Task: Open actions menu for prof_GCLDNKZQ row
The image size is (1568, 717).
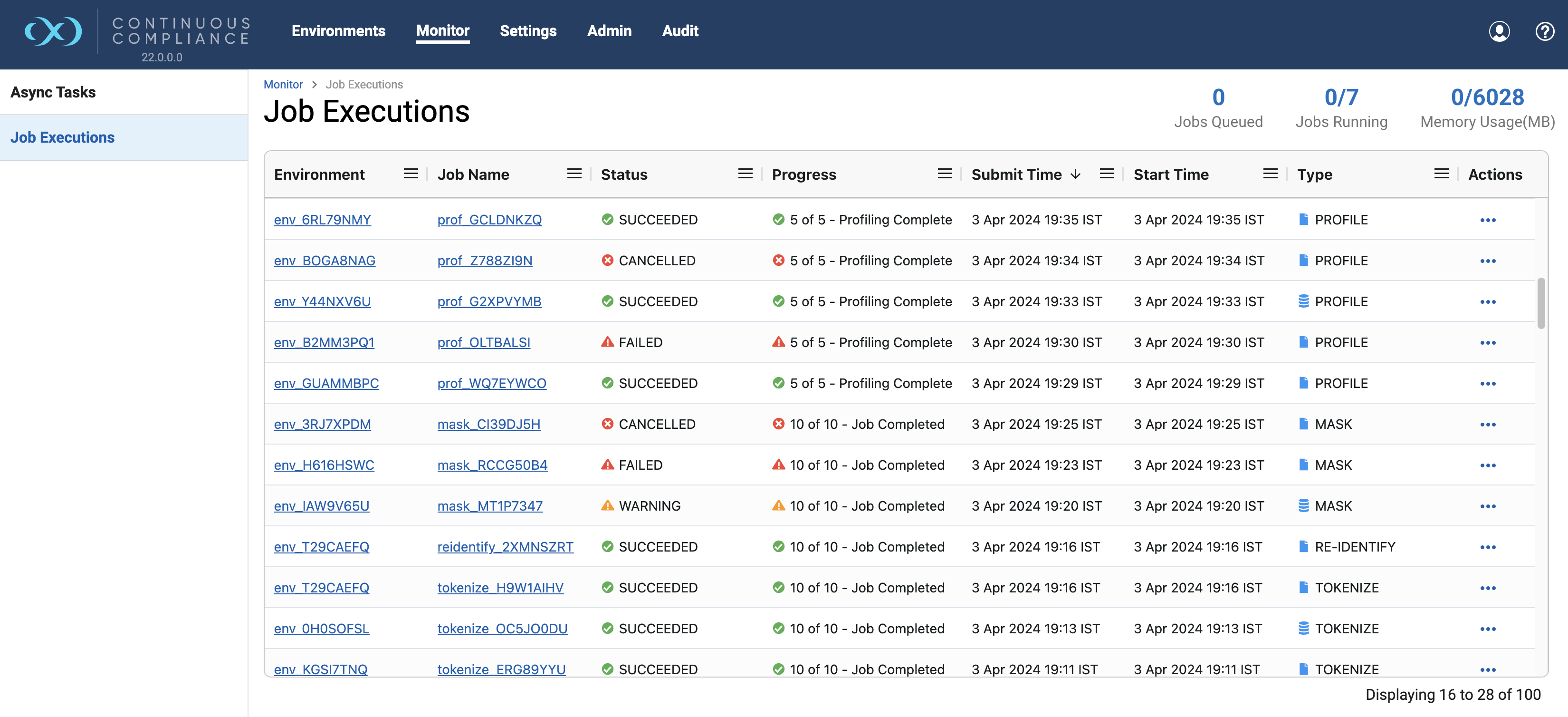Action: (x=1488, y=220)
